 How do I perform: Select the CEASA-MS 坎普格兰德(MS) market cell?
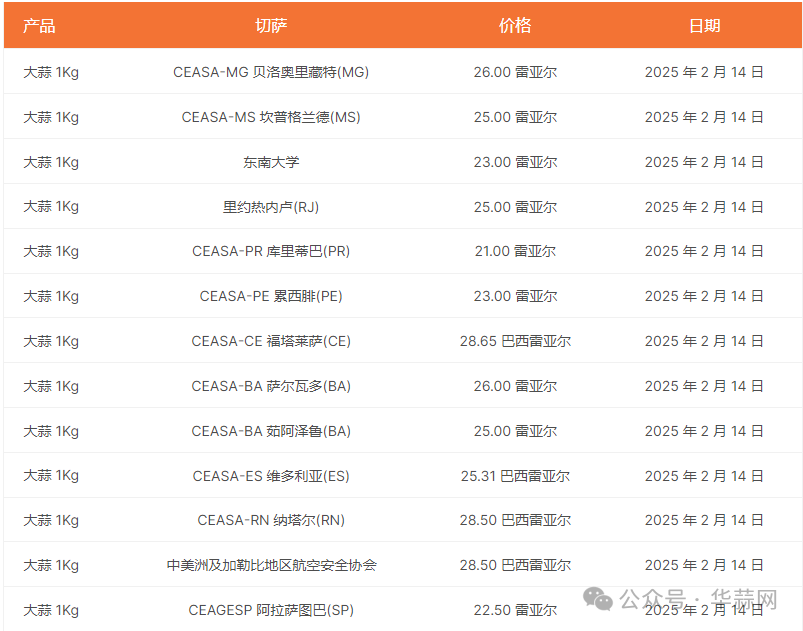click(x=271, y=117)
